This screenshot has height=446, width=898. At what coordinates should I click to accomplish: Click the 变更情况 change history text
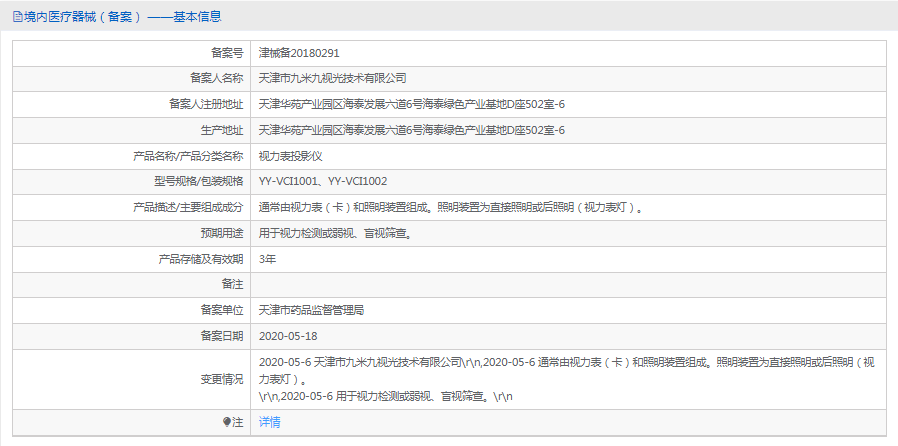pos(566,379)
